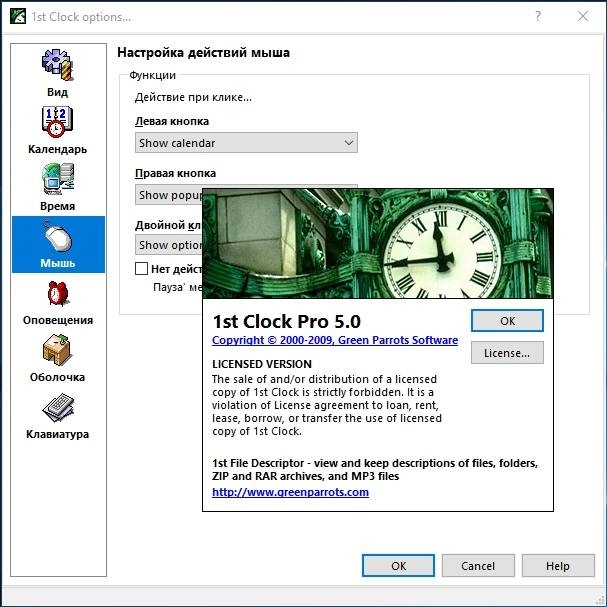
Task: Open the Двойной клик Show options dropdown
Action: pos(168,245)
